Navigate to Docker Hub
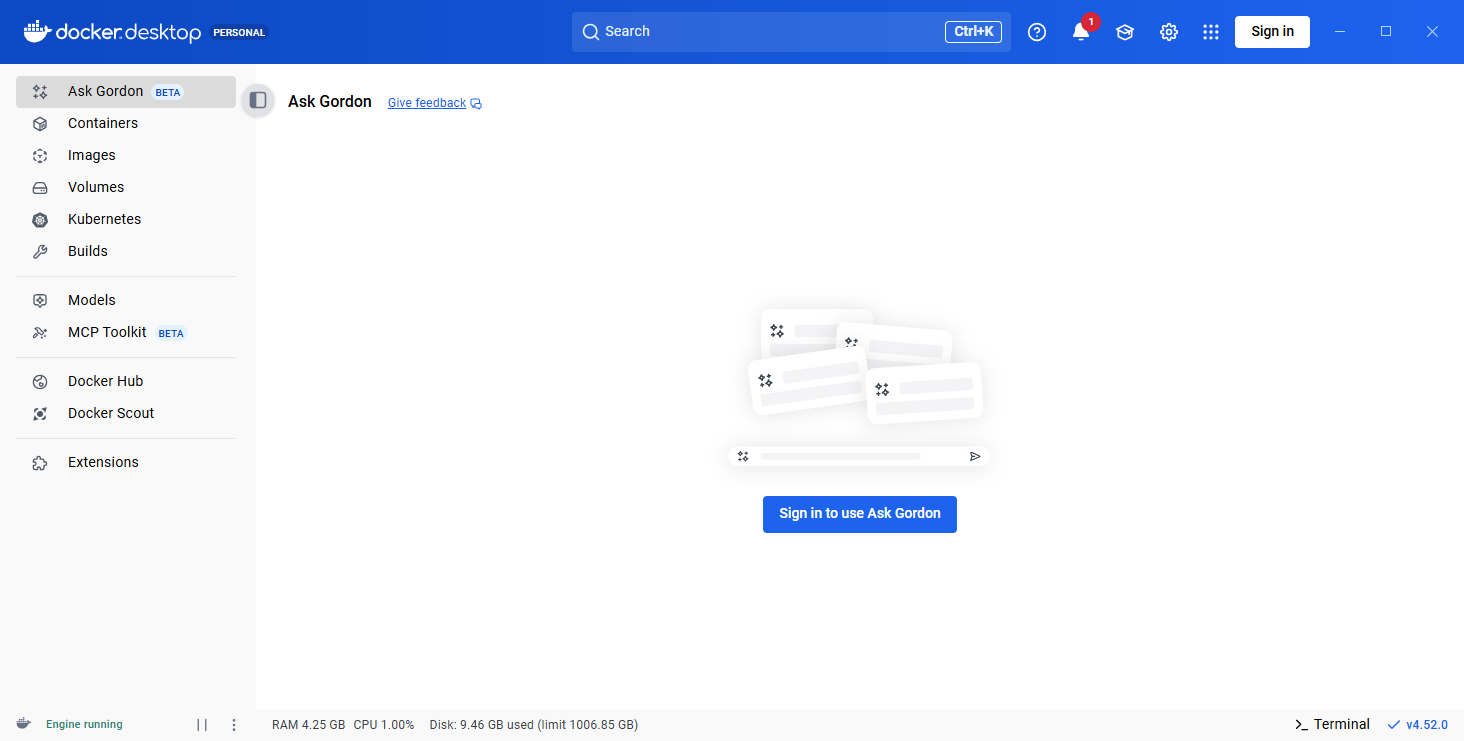Image resolution: width=1464 pixels, height=741 pixels. (x=126, y=382)
